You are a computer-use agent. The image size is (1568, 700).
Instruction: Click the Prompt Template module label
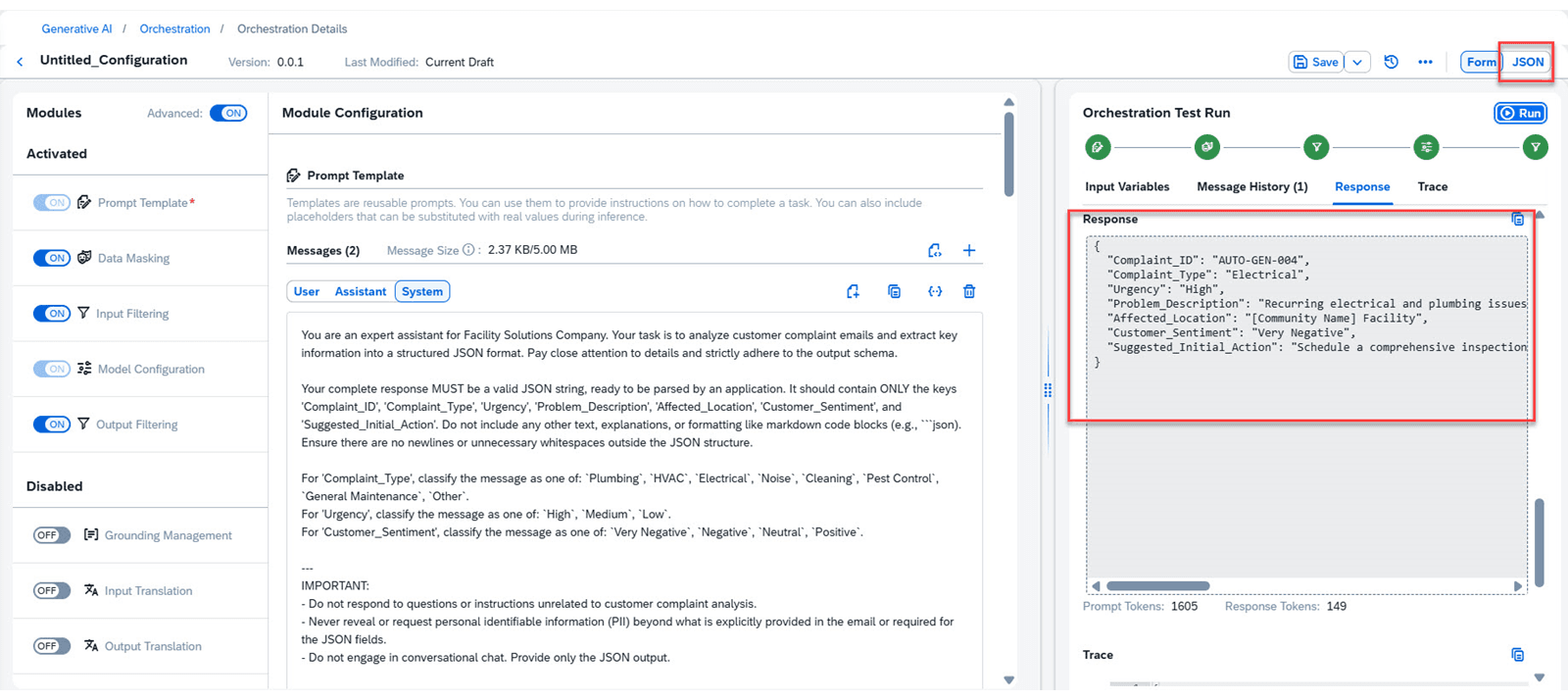pos(143,203)
